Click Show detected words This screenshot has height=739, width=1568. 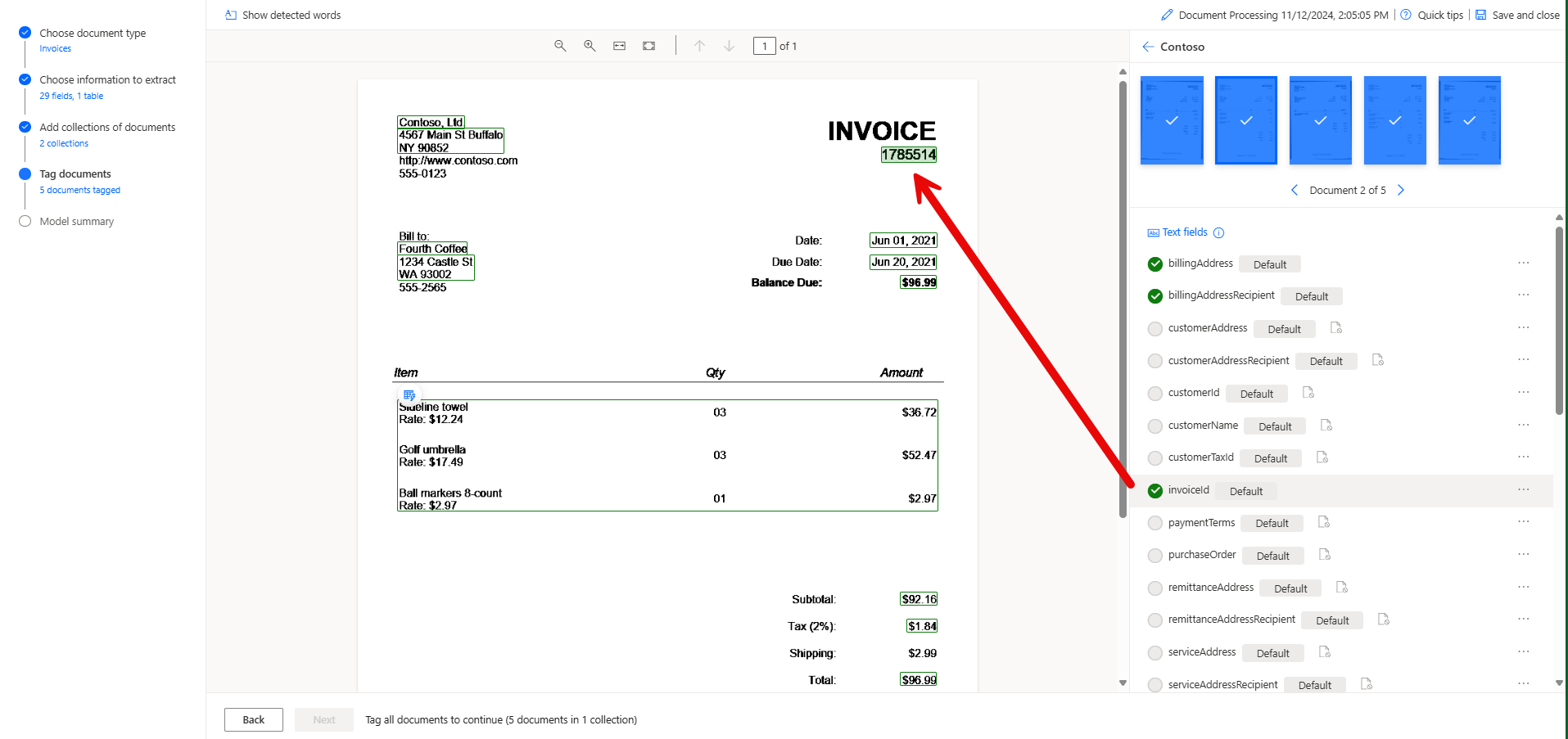(282, 15)
